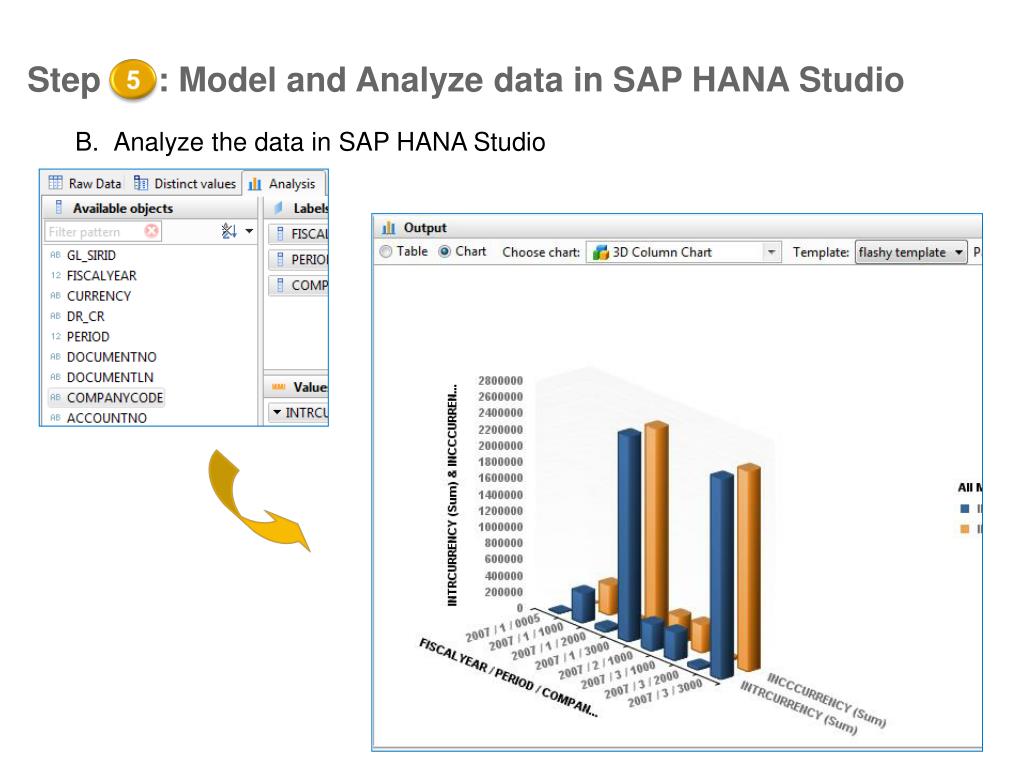Switch to the Raw Data tab
The height and width of the screenshot is (768, 1024).
tap(86, 184)
